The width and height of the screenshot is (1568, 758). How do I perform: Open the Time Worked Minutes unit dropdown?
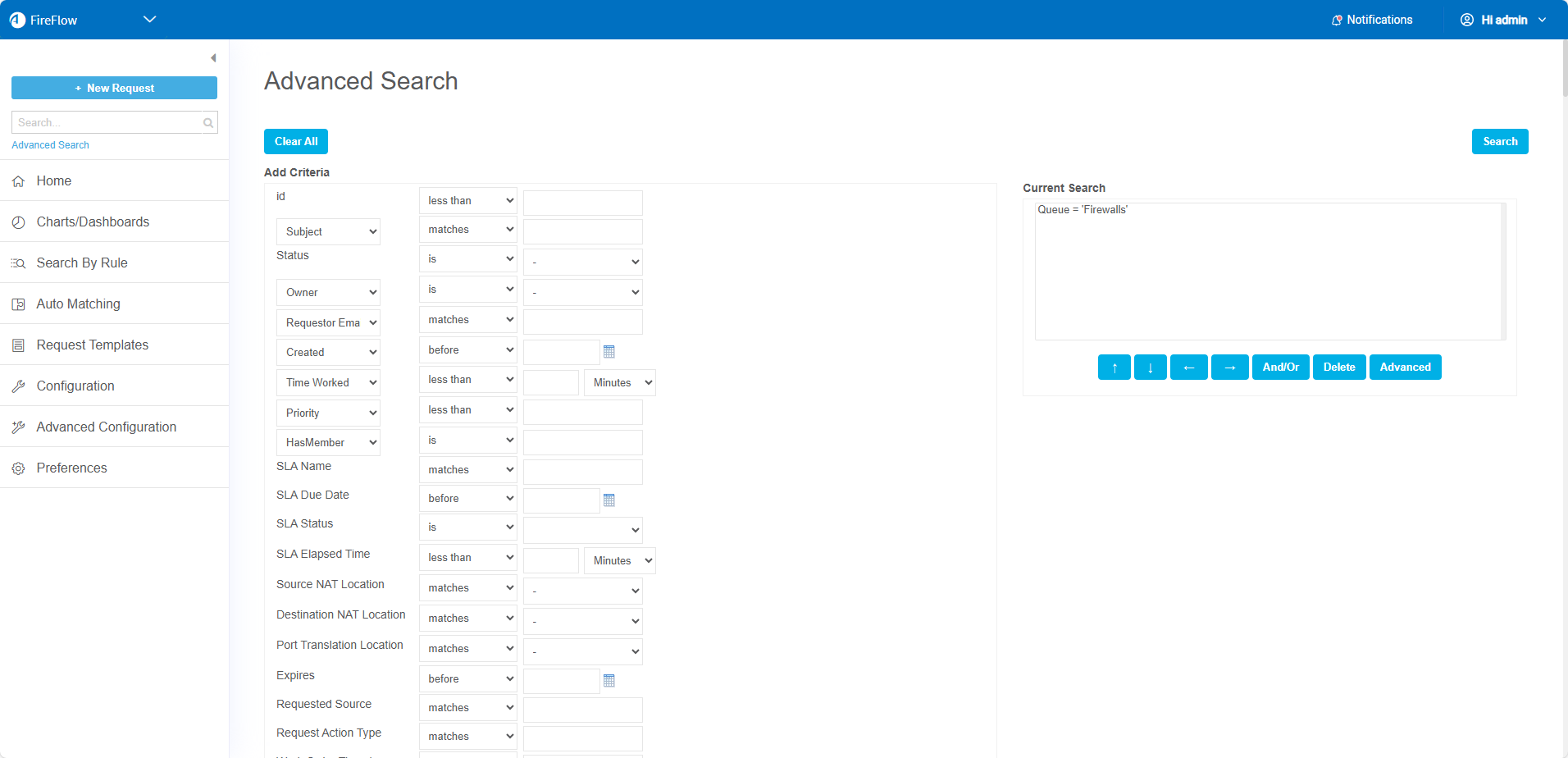click(x=619, y=383)
